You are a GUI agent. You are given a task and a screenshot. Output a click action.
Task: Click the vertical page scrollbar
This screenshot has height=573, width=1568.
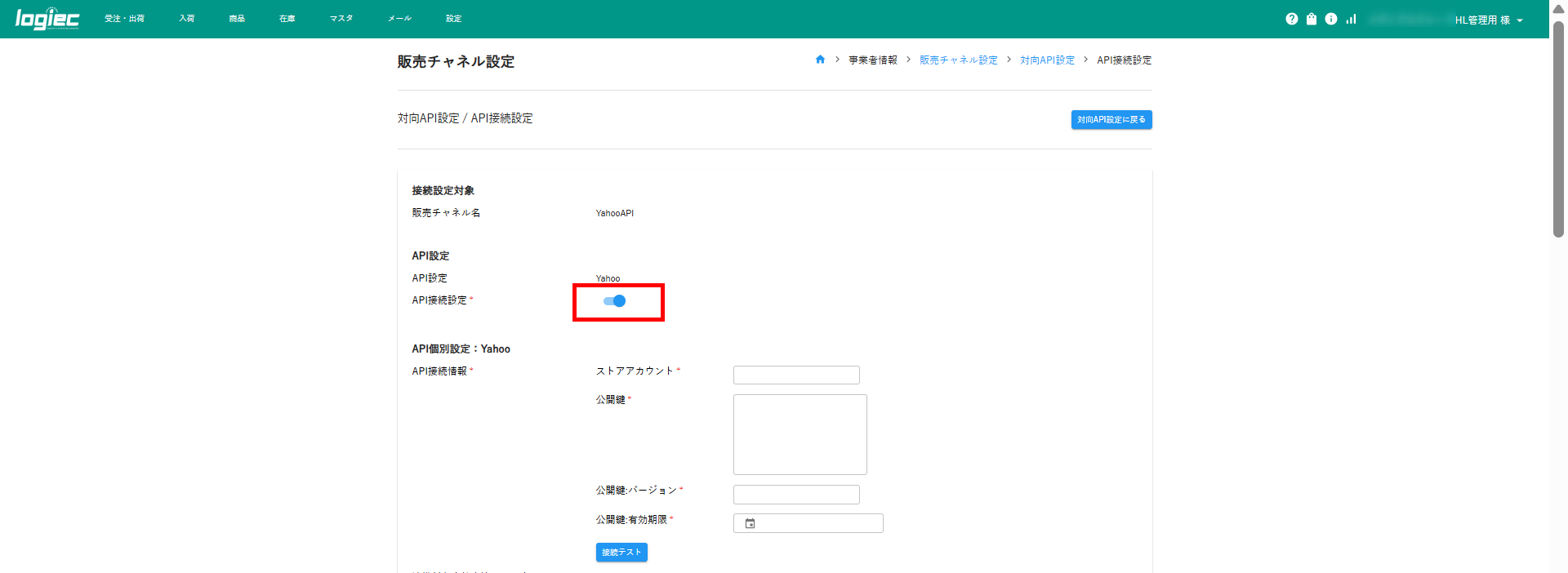click(x=1558, y=131)
